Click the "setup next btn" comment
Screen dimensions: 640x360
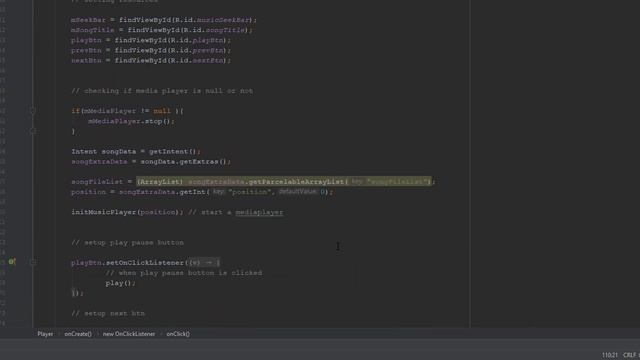tap(108, 313)
